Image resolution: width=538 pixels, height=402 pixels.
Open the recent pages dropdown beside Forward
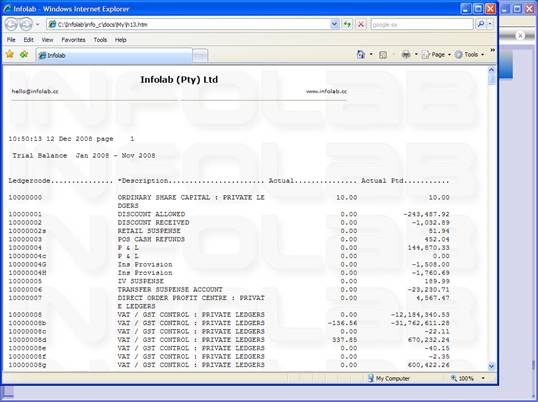coord(37,24)
